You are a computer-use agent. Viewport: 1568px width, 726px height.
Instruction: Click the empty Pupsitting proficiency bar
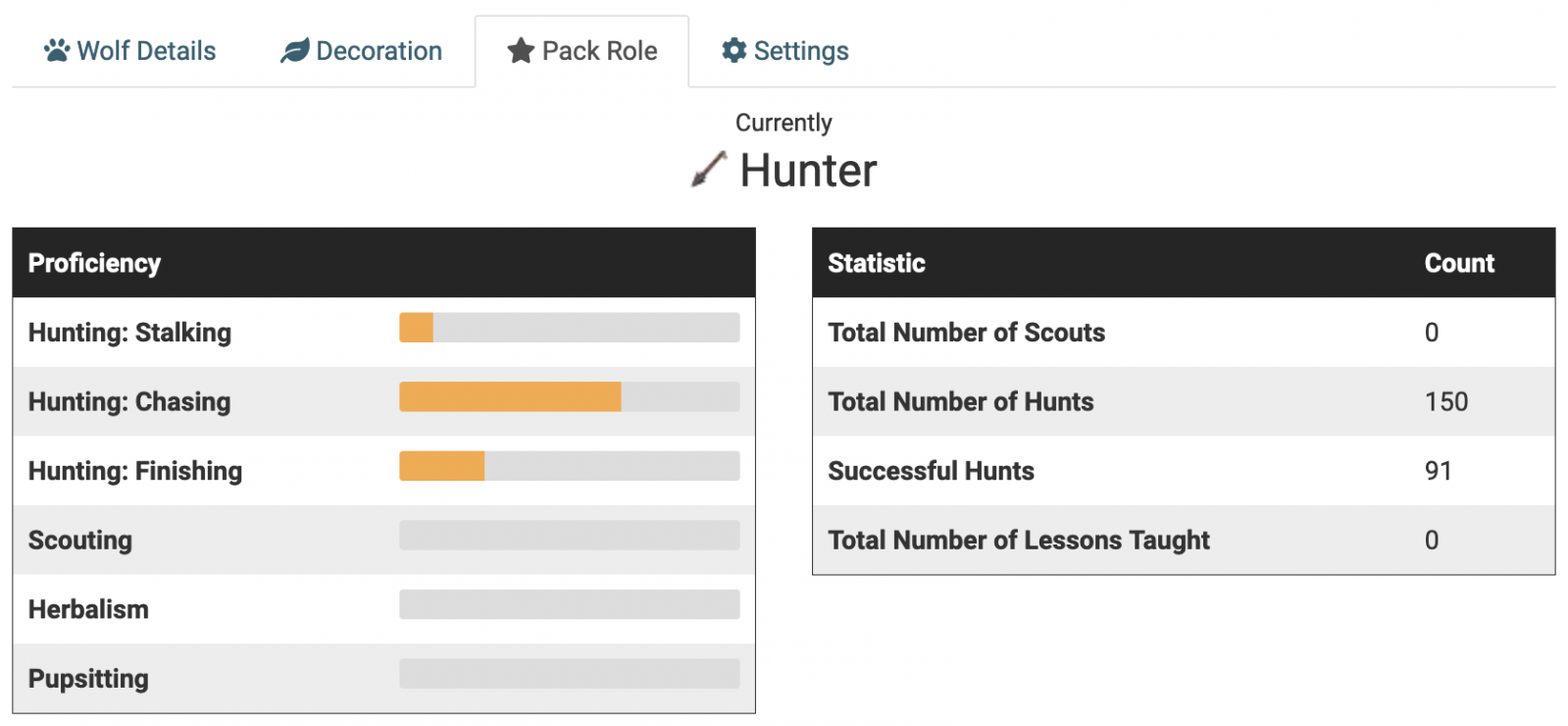click(x=569, y=674)
